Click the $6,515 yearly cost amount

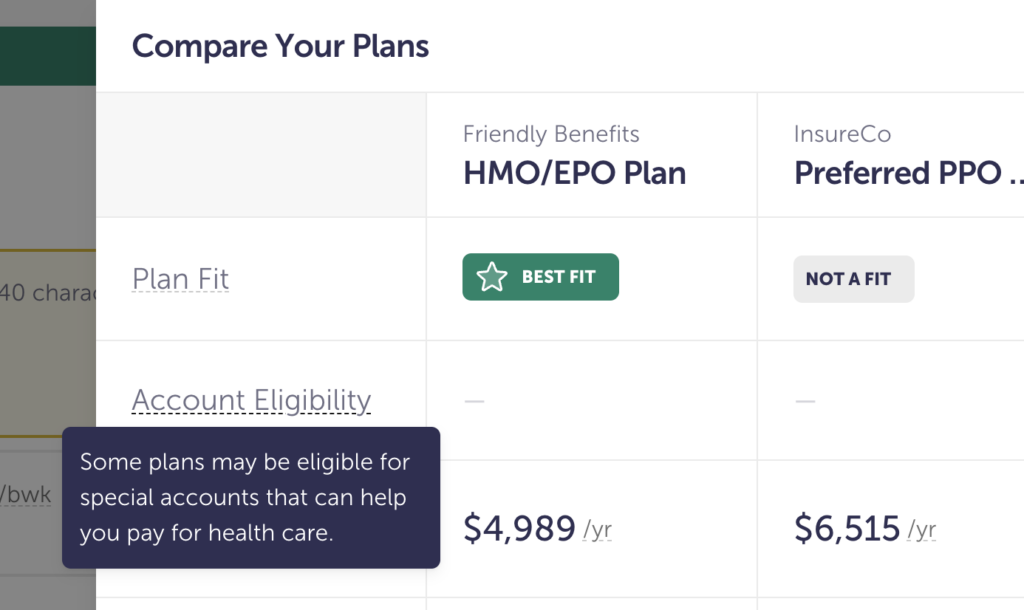[x=847, y=528]
